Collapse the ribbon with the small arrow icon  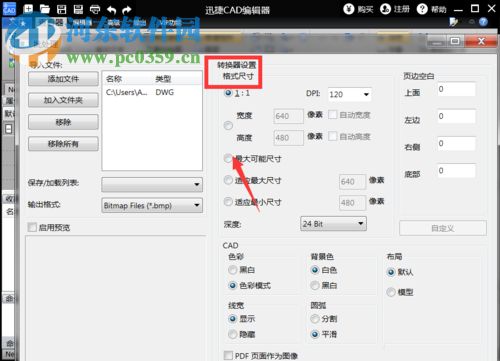click(x=472, y=22)
